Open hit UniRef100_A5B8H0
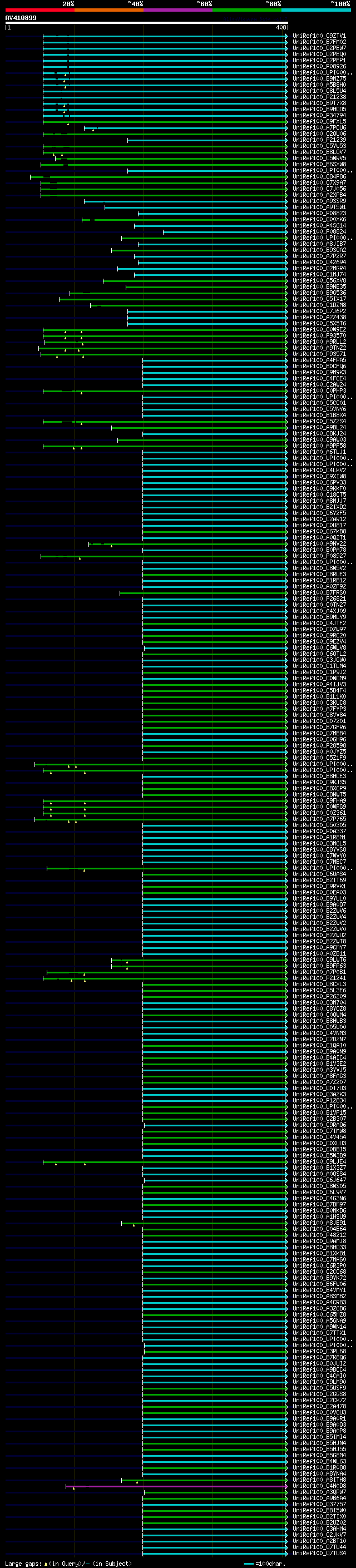This screenshot has height=1568, width=356. point(319,85)
